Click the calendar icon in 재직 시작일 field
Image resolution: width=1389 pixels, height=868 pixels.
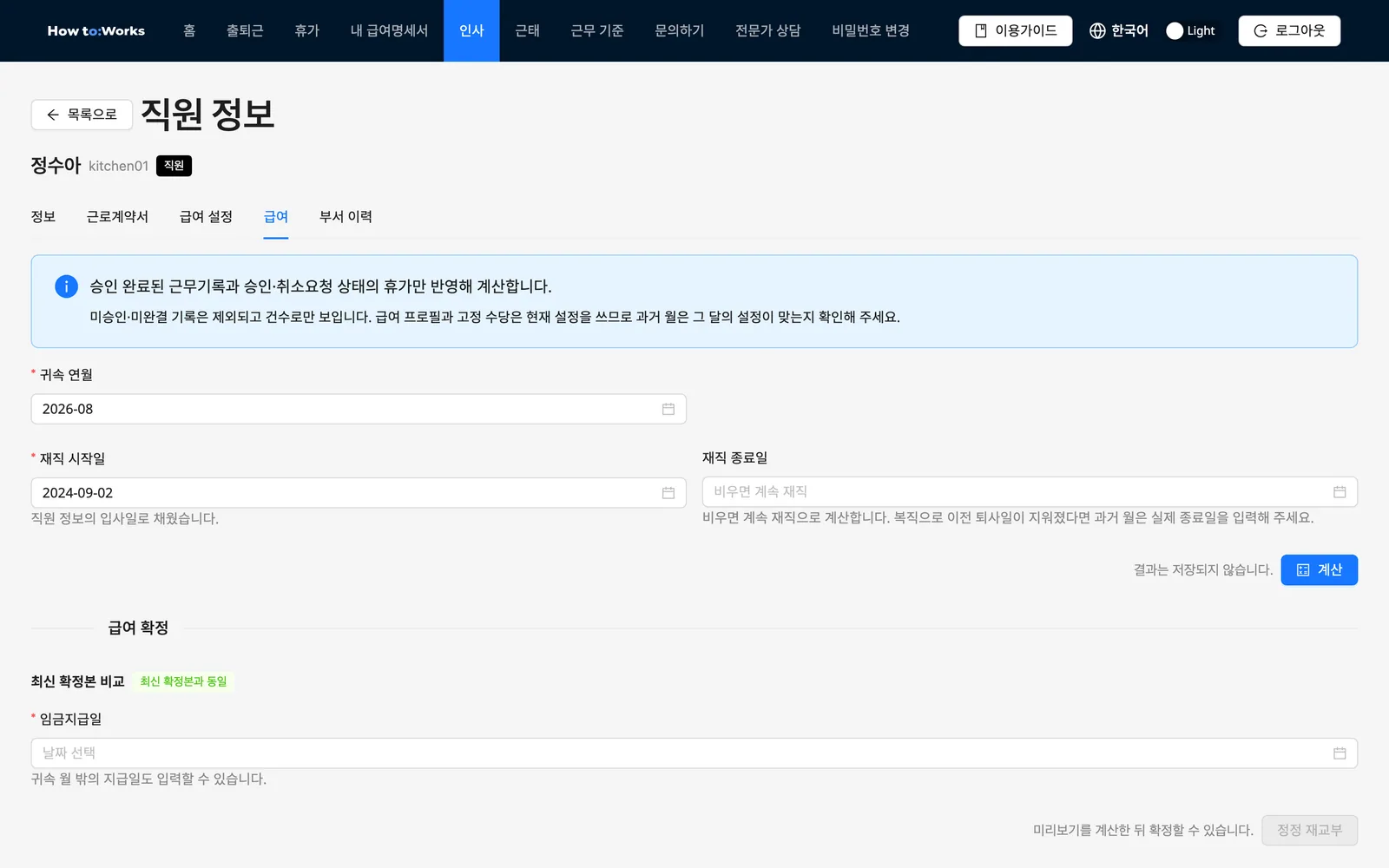coord(668,493)
